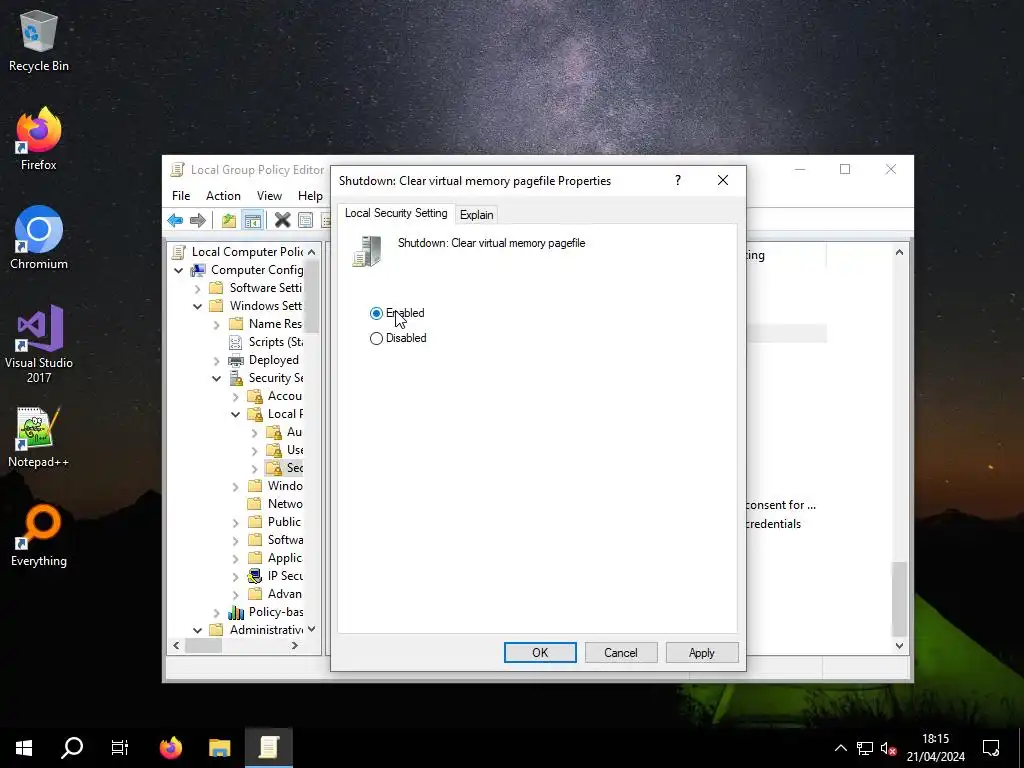Expand the Account Policies node
Screen dimensions: 1024x768
click(235, 396)
